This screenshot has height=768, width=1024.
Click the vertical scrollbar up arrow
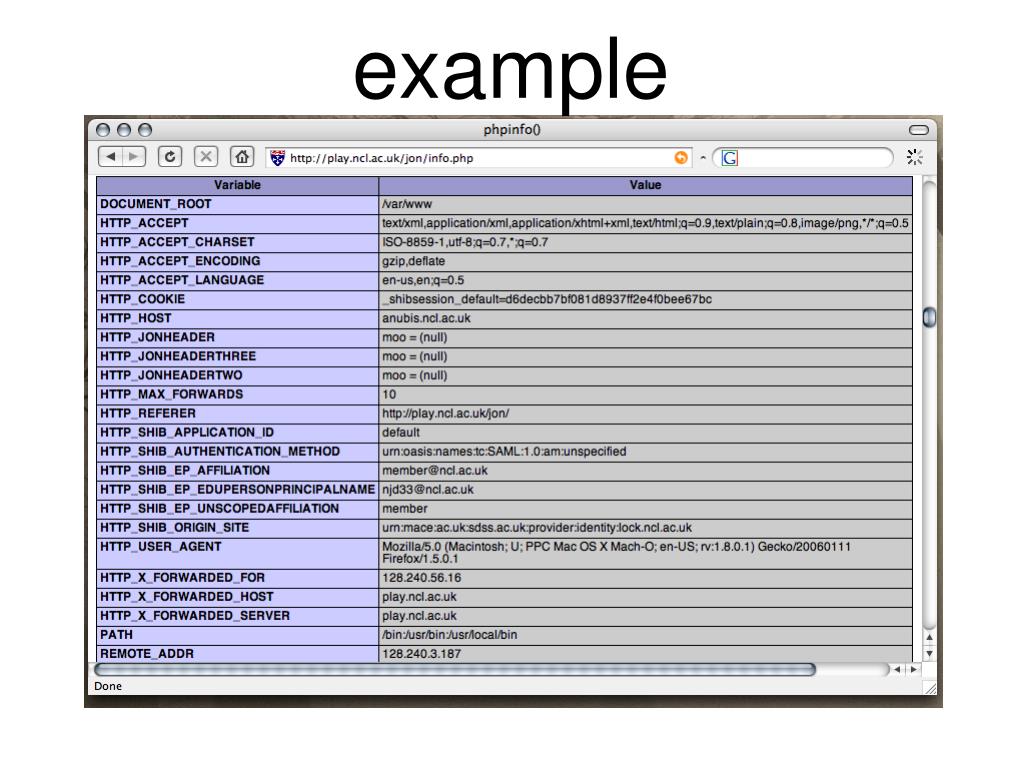[x=929, y=637]
